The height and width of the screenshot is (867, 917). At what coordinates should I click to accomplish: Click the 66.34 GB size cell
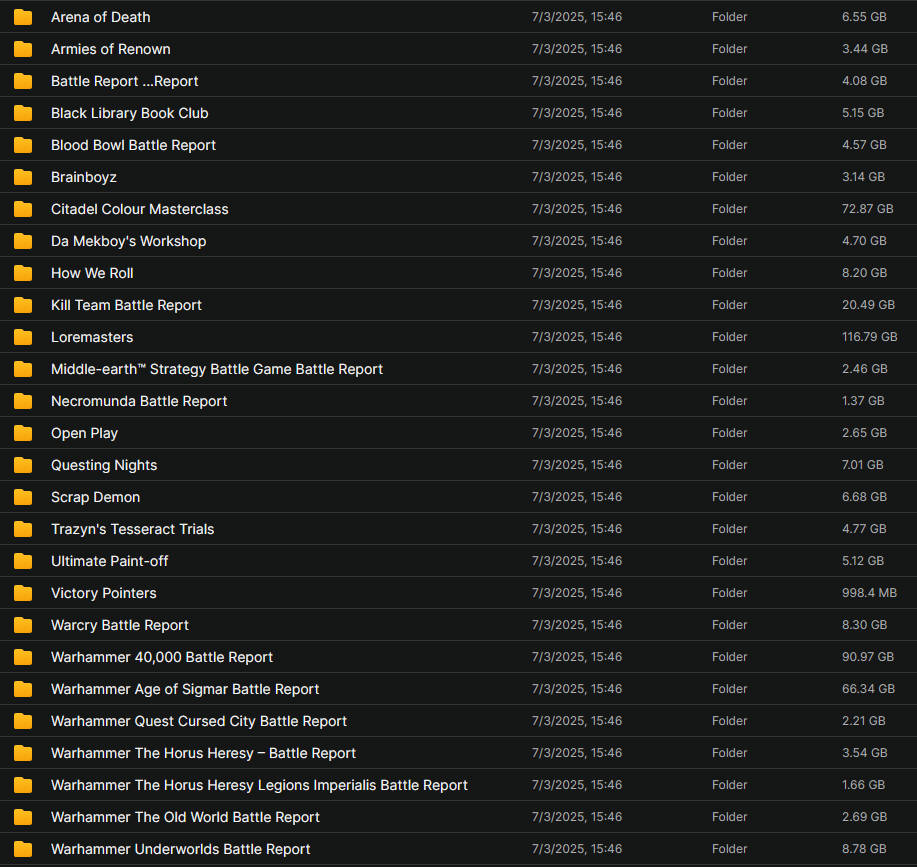pos(868,689)
